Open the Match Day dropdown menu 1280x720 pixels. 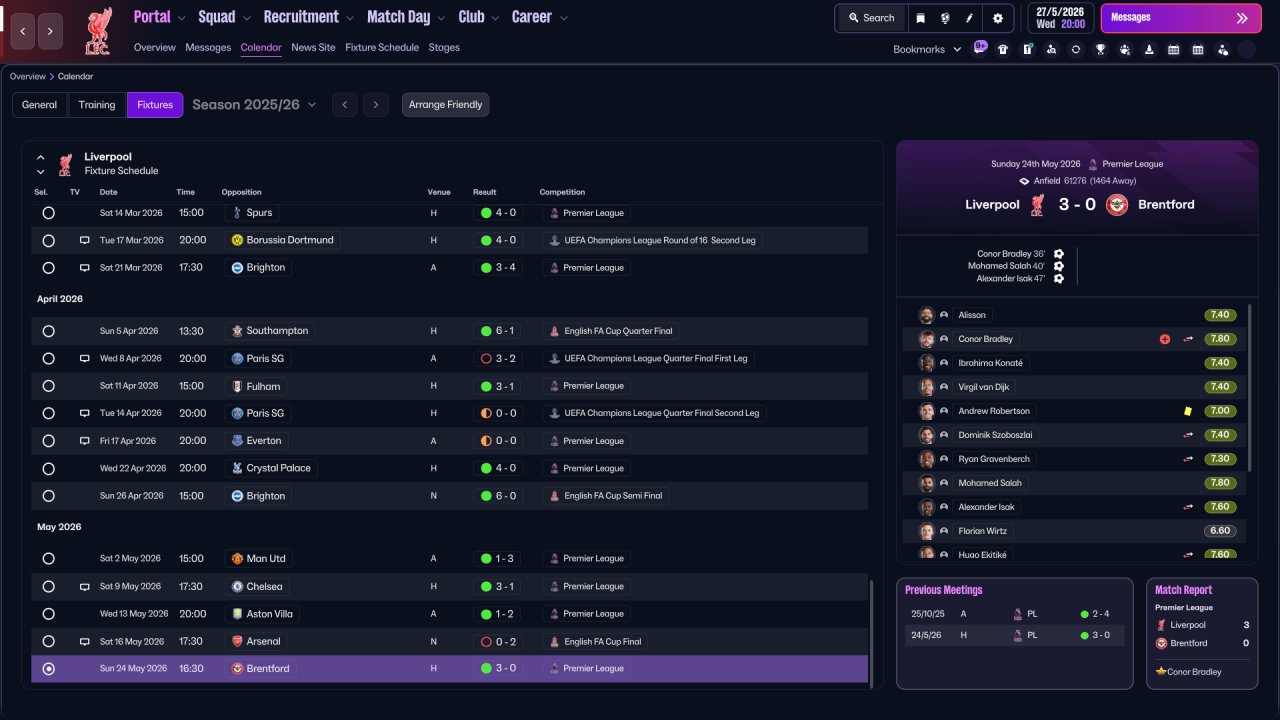406,17
